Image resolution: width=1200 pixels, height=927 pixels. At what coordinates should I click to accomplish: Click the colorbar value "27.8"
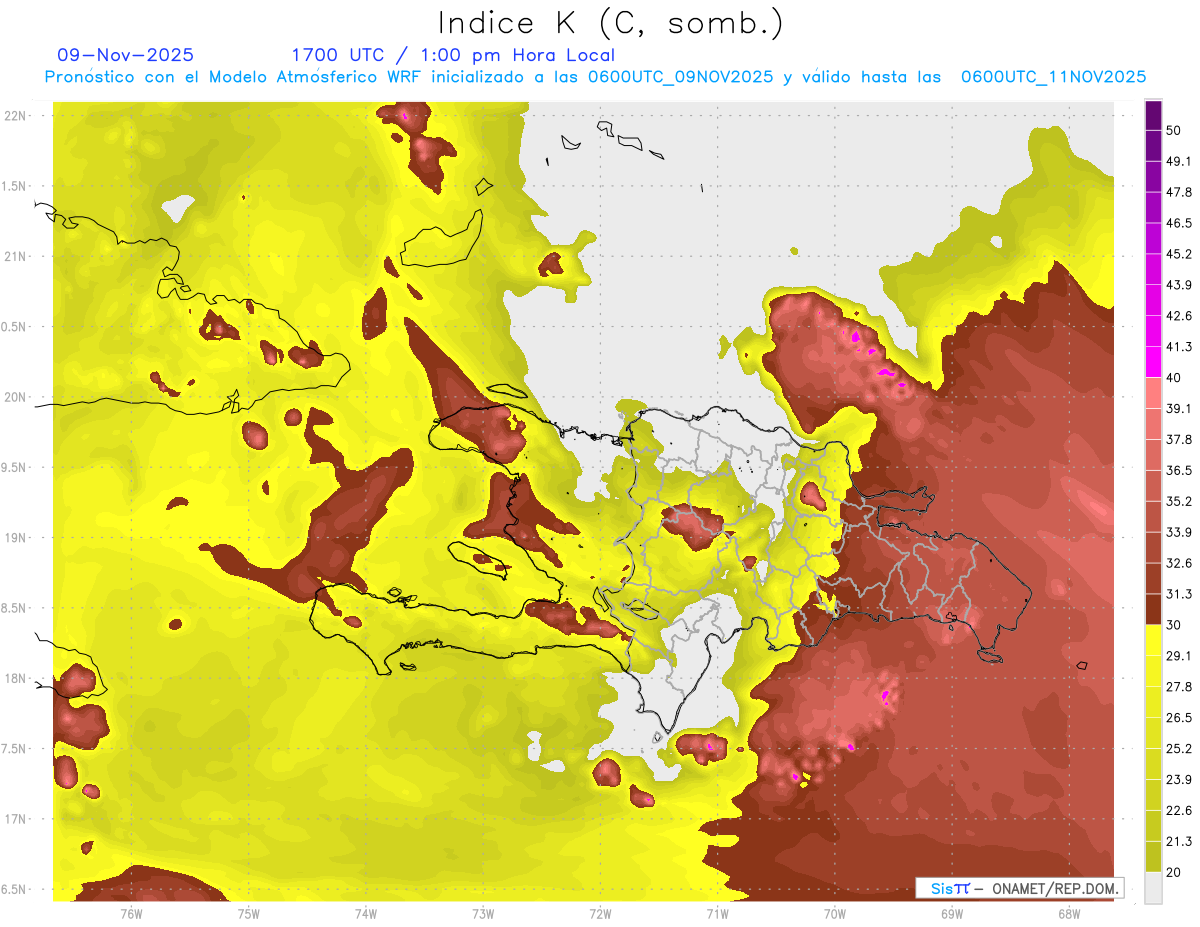[1179, 687]
